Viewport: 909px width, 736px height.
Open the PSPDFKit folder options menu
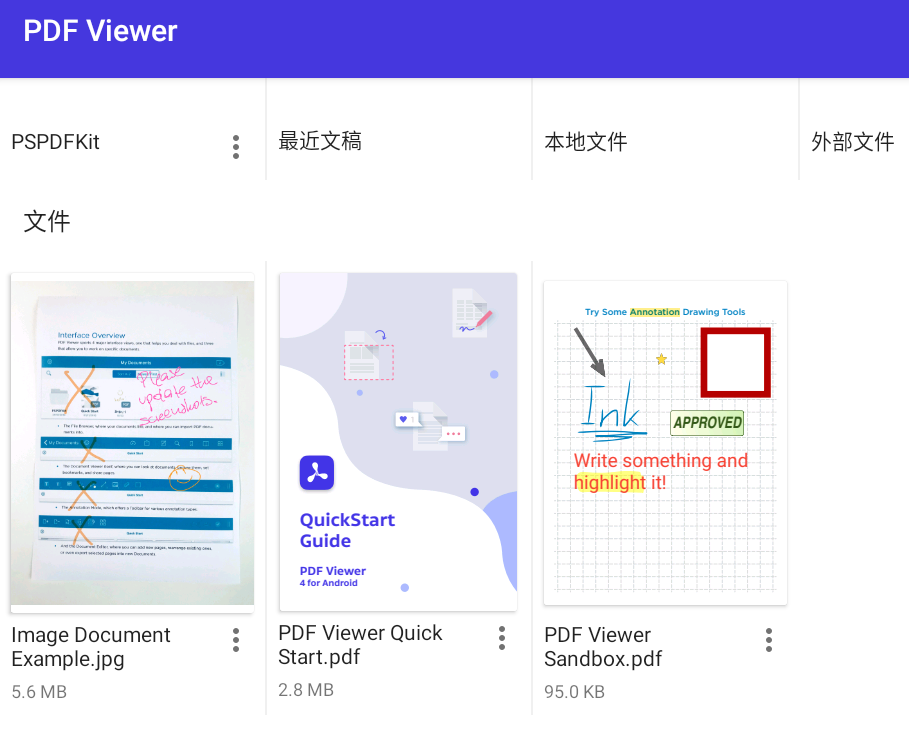[236, 147]
